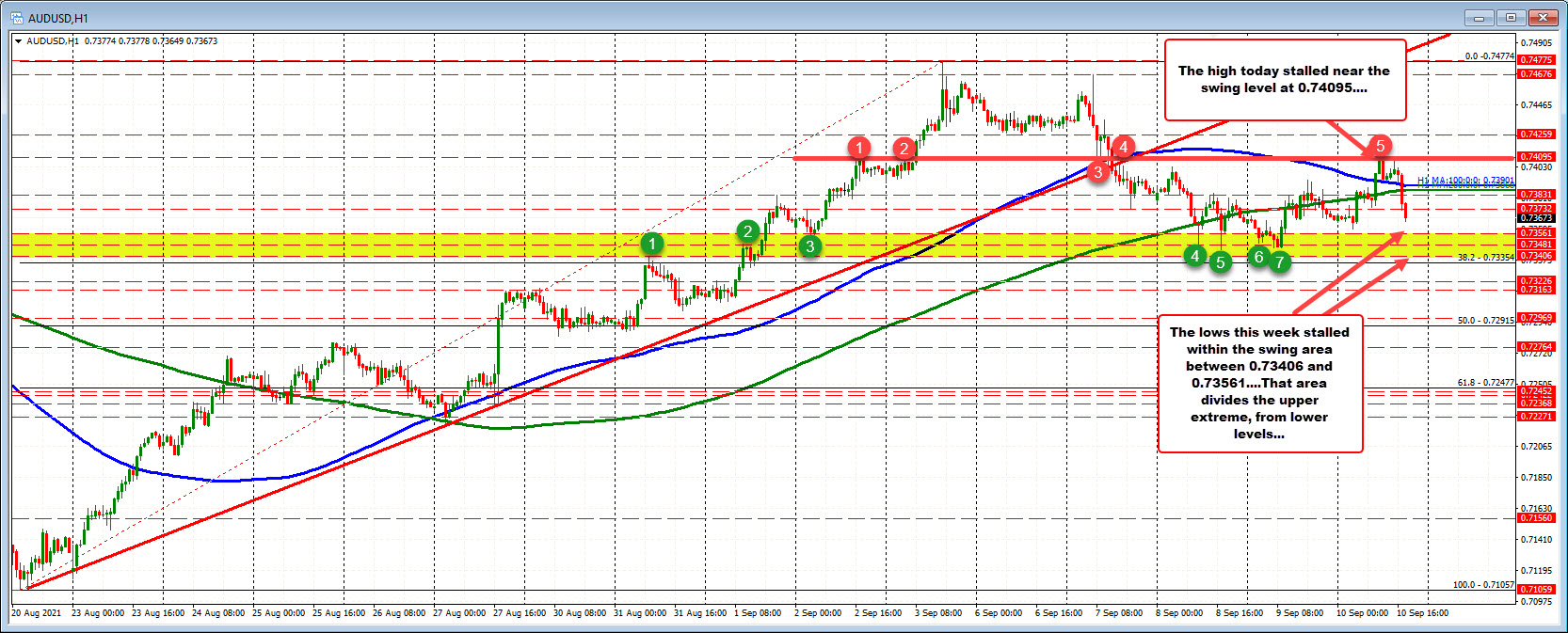Select the green circle marker numbered 7

coord(1279,262)
